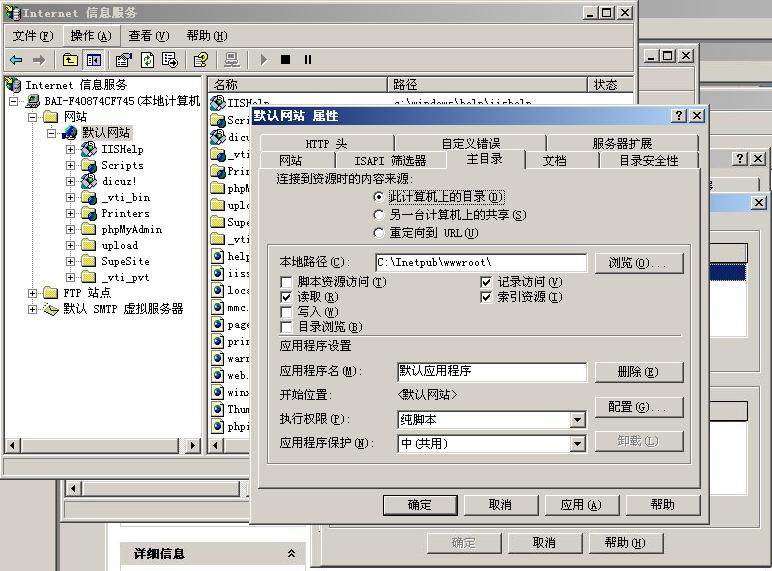Screen dimensions: 772x571
Task: Click 确定 in the 默认网站 属性 dialog
Action: pos(420,505)
